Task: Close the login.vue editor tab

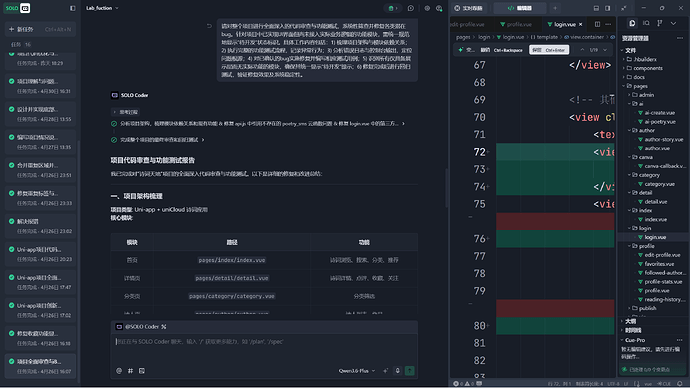Action: [580, 24]
